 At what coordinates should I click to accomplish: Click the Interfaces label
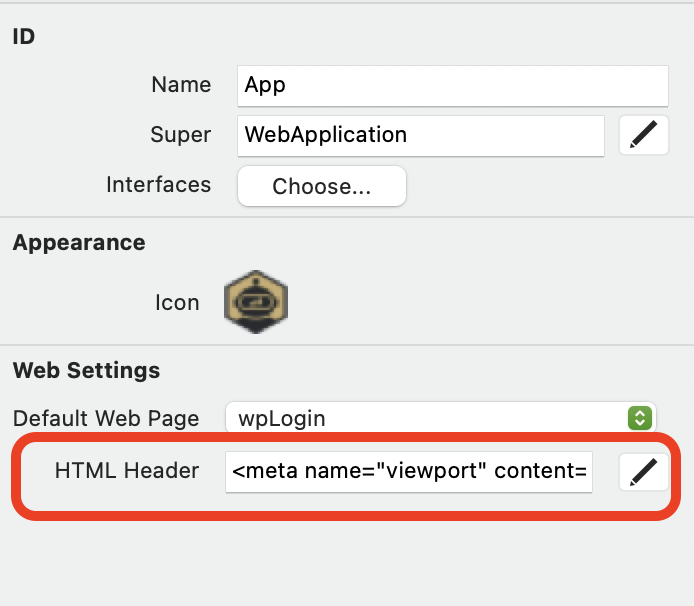[x=158, y=185]
